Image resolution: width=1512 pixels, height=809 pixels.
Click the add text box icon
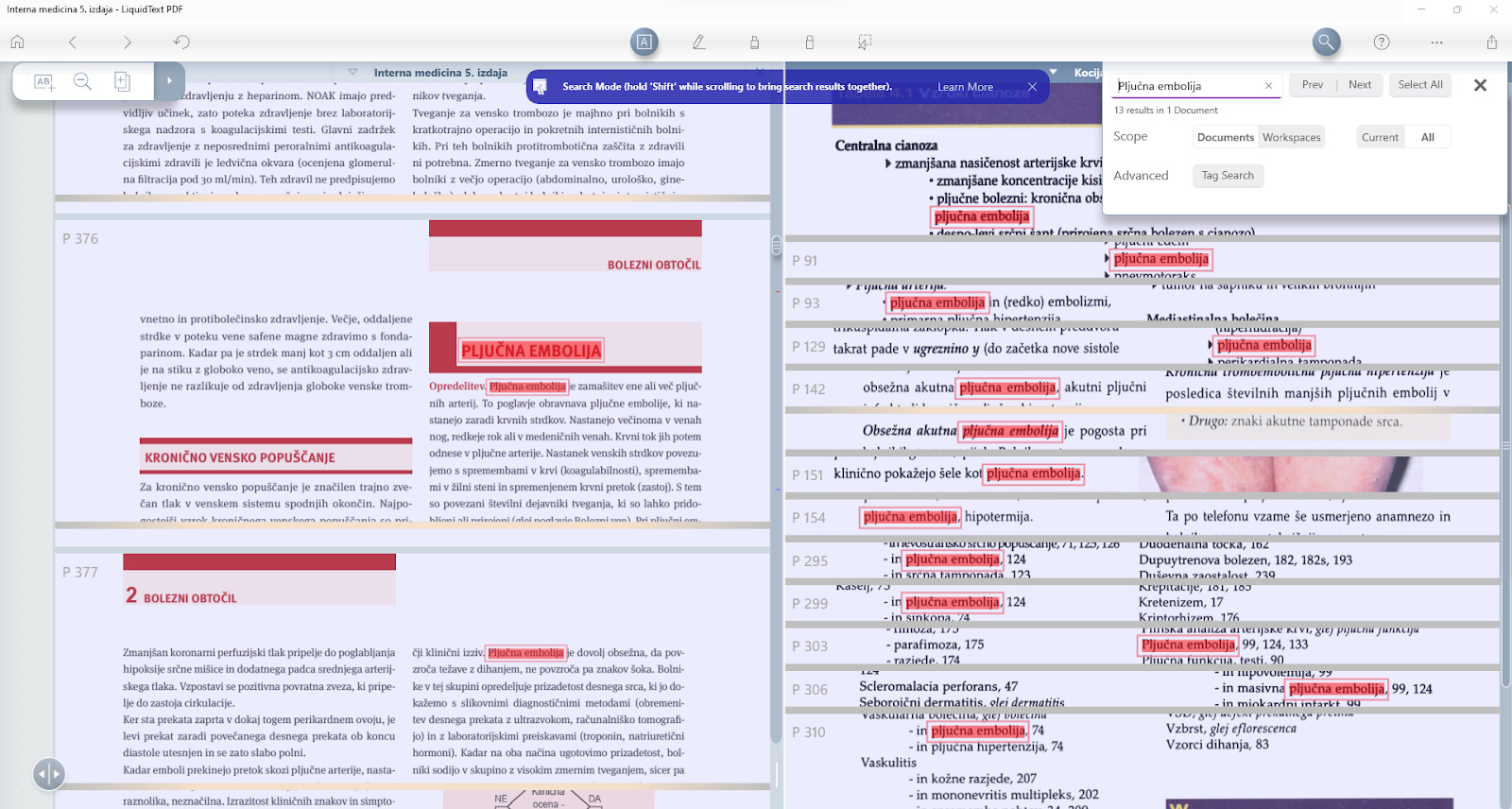pyautogui.click(x=43, y=81)
